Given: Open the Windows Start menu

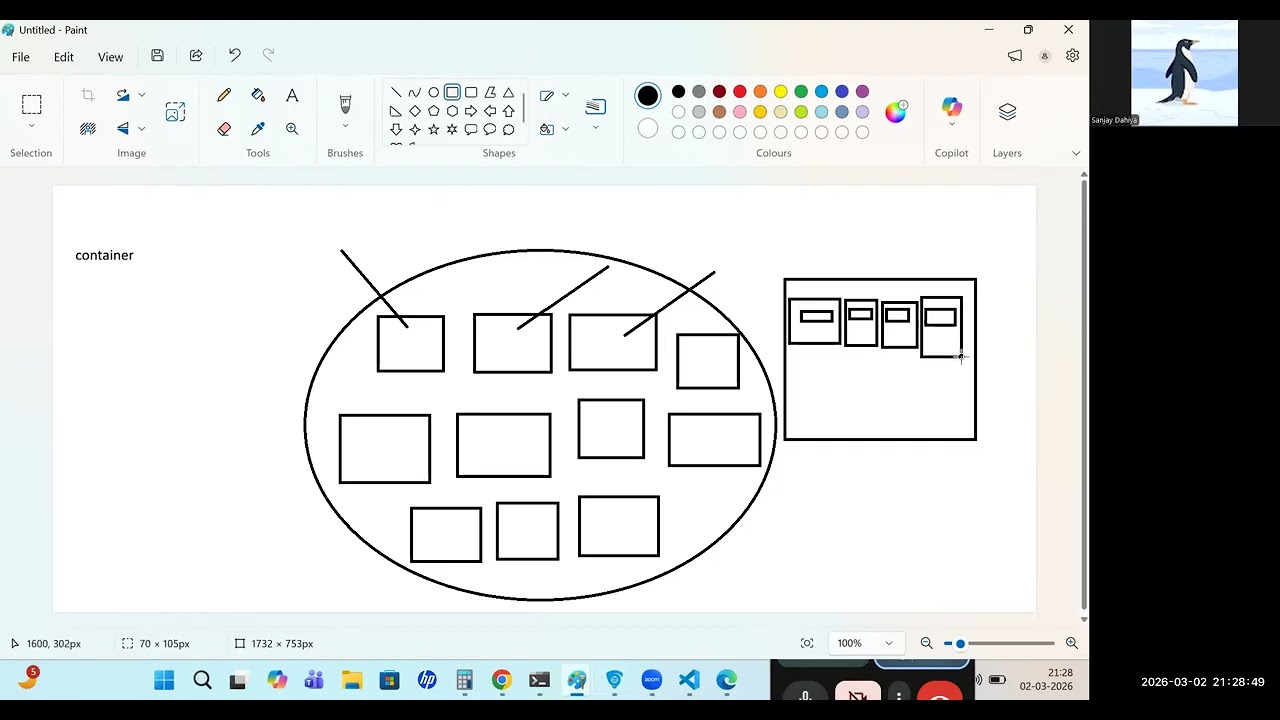Looking at the screenshot, I should tap(164, 681).
